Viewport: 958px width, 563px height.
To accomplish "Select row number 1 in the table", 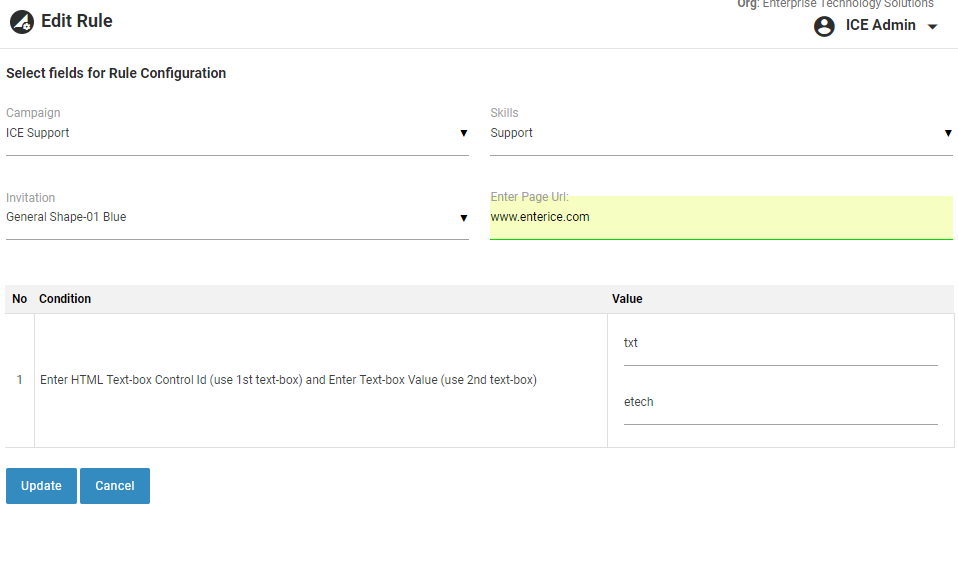I will coord(19,380).
